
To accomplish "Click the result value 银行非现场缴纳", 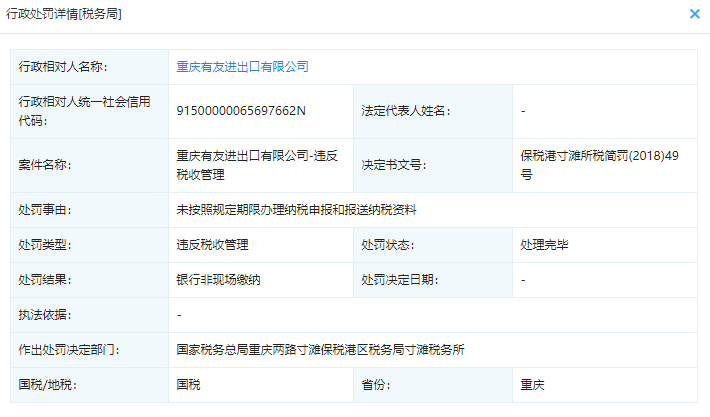I will coord(218,280).
